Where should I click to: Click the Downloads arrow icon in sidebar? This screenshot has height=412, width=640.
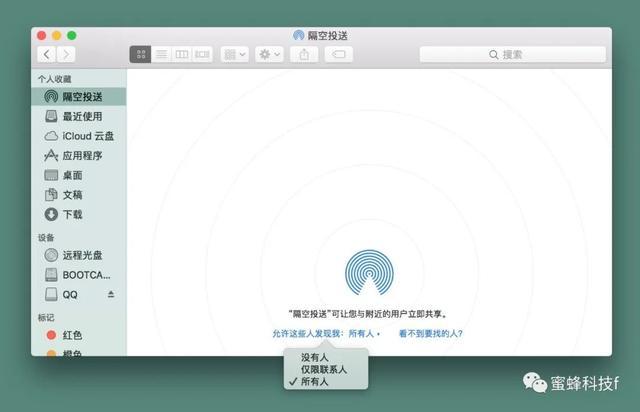pos(51,214)
